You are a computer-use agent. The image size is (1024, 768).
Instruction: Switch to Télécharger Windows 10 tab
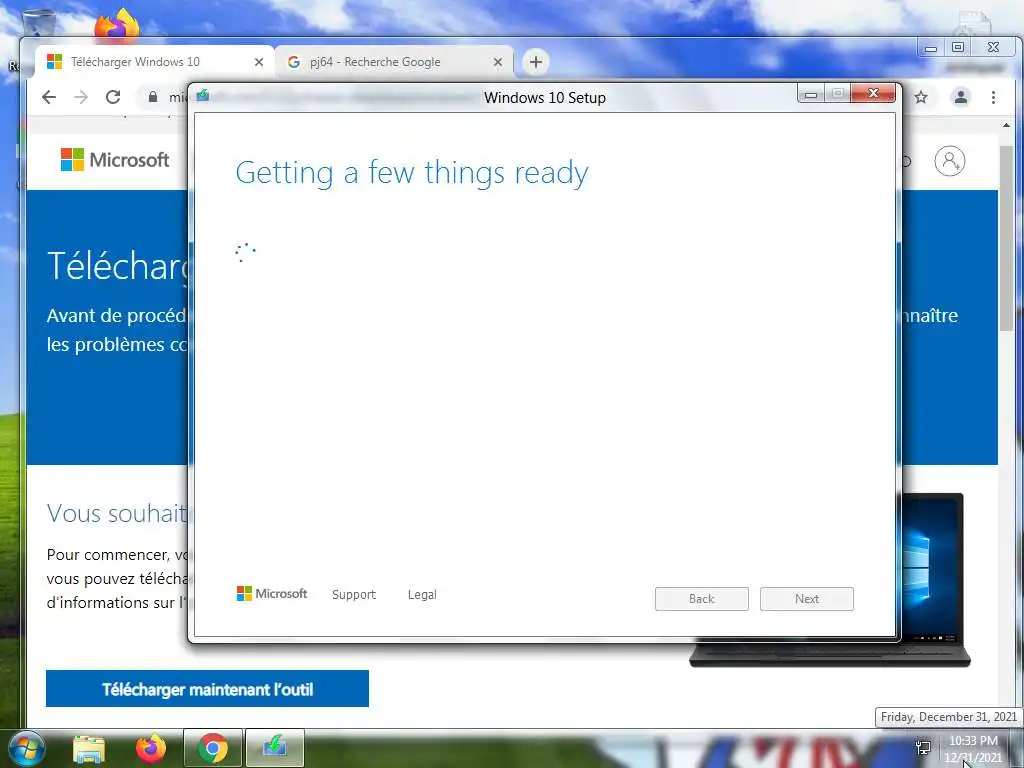(x=155, y=62)
